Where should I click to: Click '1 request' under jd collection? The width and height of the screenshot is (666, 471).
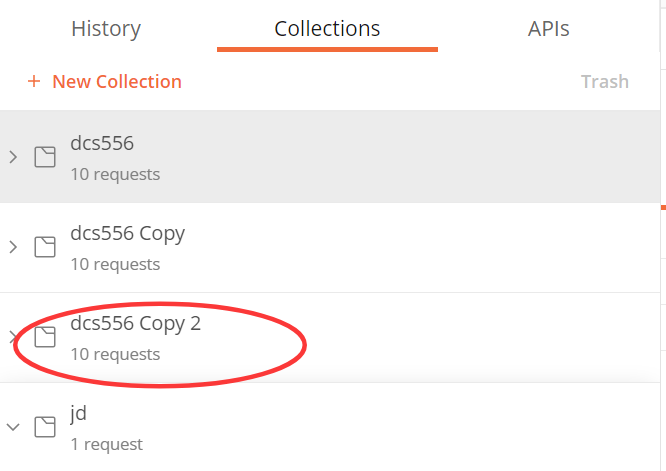point(106,444)
